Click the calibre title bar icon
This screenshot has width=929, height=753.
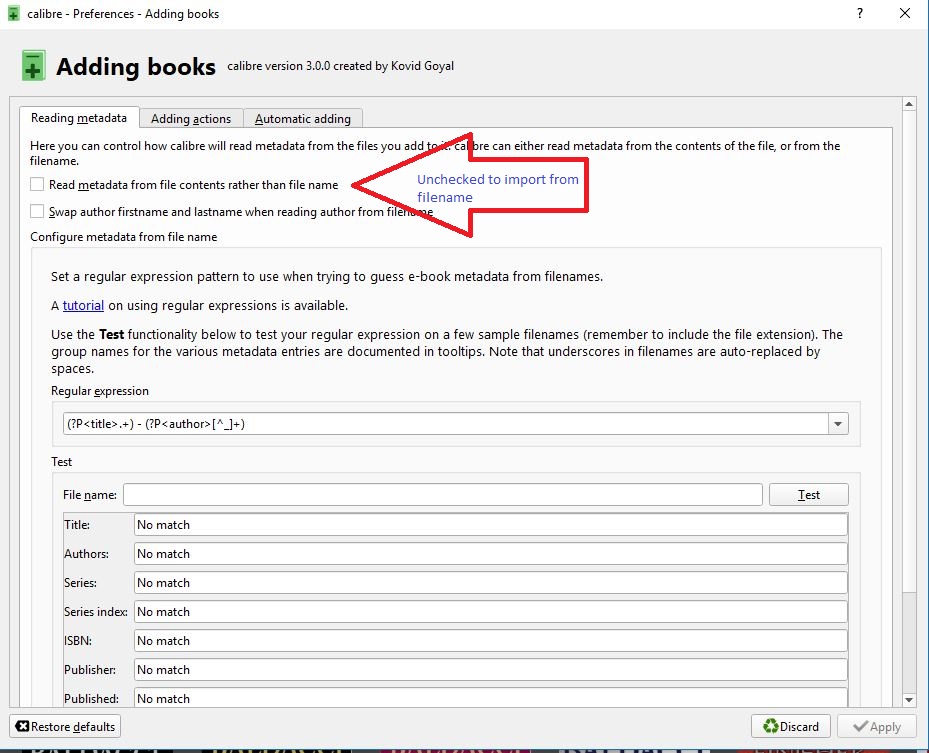click(x=14, y=13)
